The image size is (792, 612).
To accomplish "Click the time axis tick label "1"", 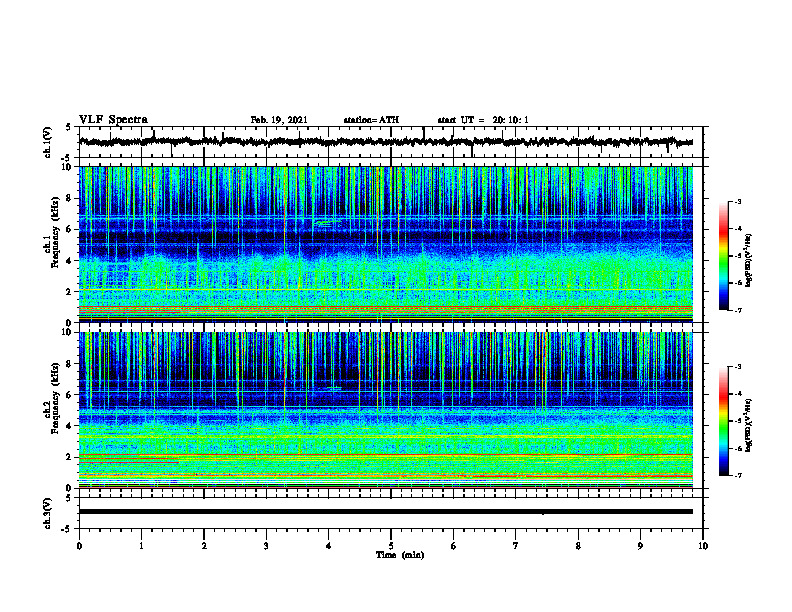I will (141, 546).
